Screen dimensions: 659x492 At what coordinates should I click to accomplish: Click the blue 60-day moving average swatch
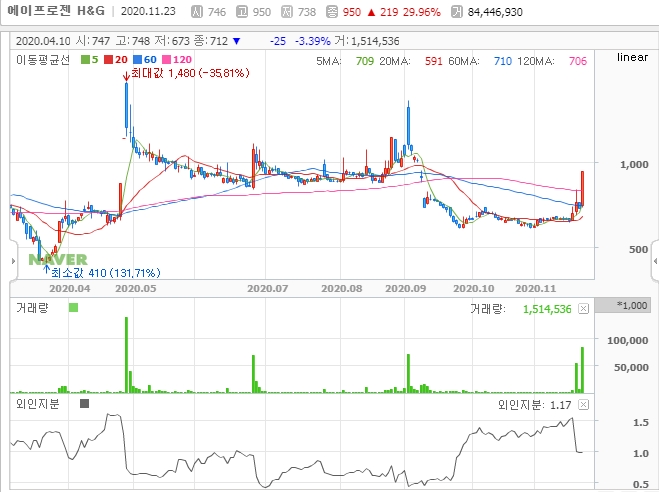137,60
